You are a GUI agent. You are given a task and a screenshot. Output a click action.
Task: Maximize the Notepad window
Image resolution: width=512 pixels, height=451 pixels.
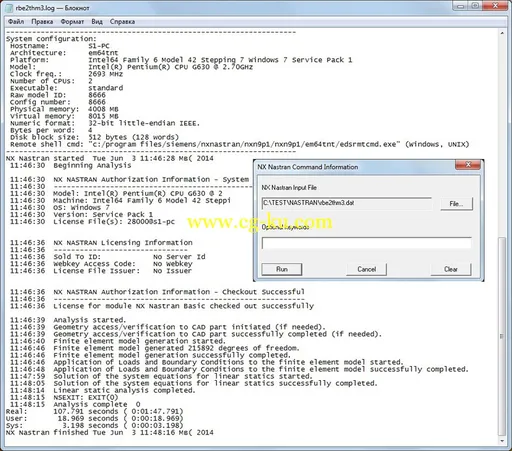pyautogui.click(x=476, y=6)
